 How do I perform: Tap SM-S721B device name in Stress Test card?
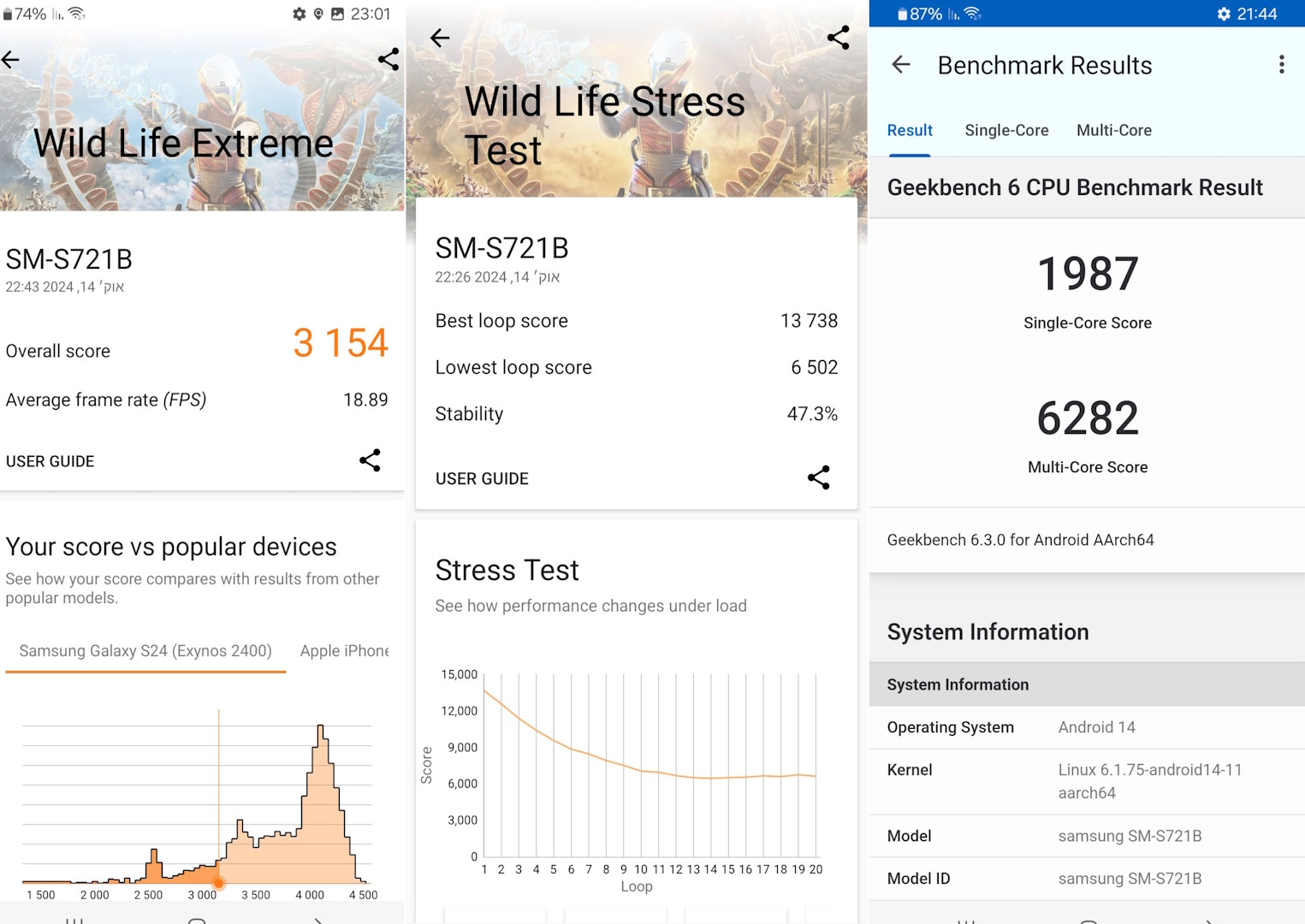[501, 248]
